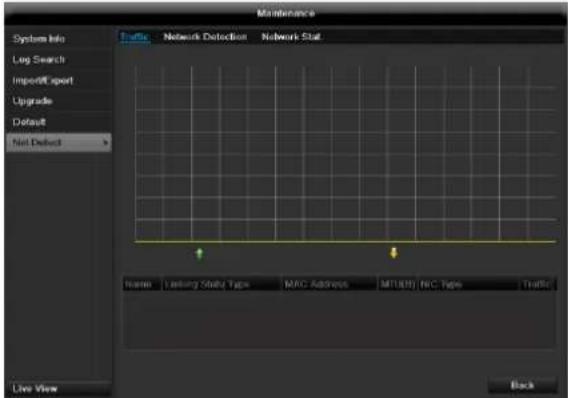Expand the Net Detect arrow
Viewport: 568px width, 398px height.
coord(105,143)
